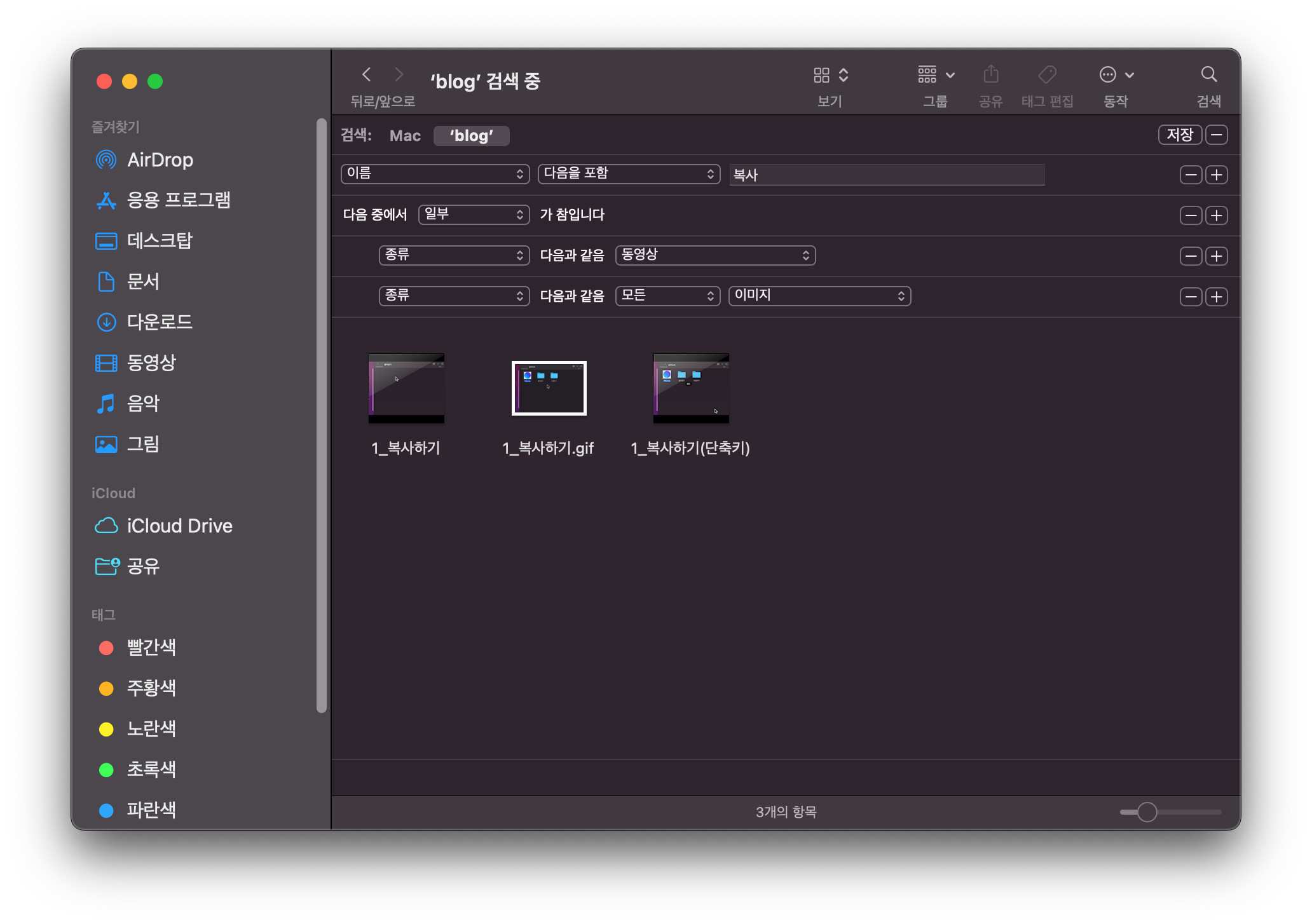Image resolution: width=1312 pixels, height=924 pixels.
Task: Open iCloud Drive in sidebar
Action: tap(179, 526)
